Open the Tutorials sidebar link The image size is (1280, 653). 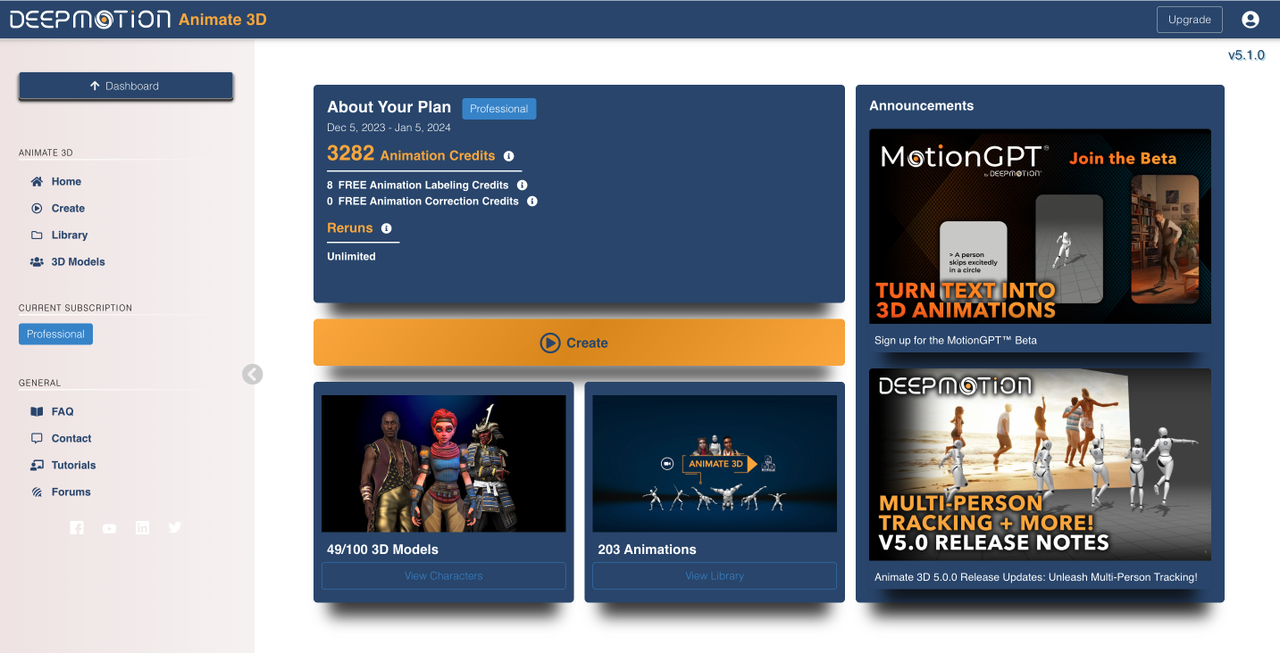pos(73,465)
